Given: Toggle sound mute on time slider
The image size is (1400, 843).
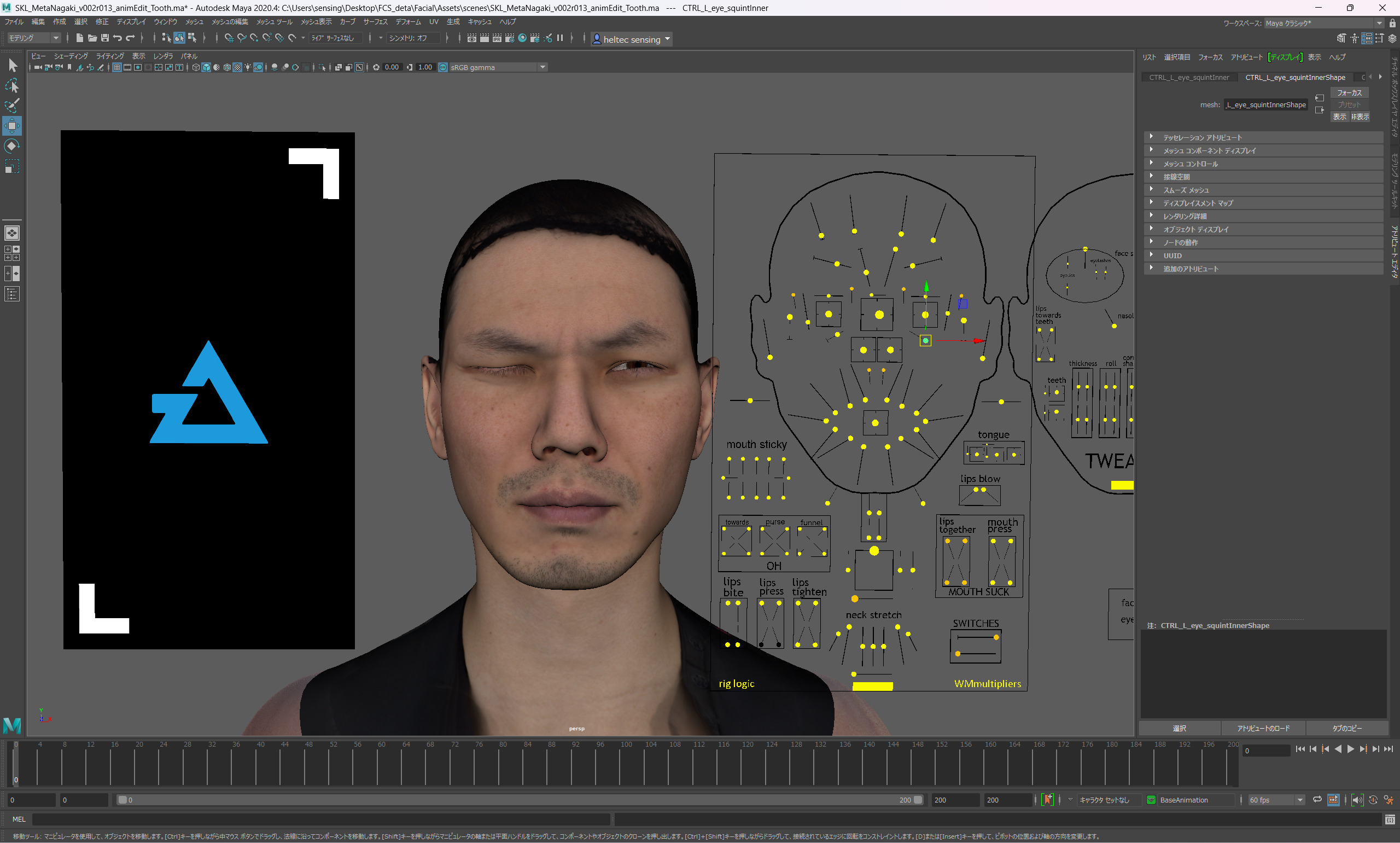Looking at the screenshot, I should click(1357, 800).
